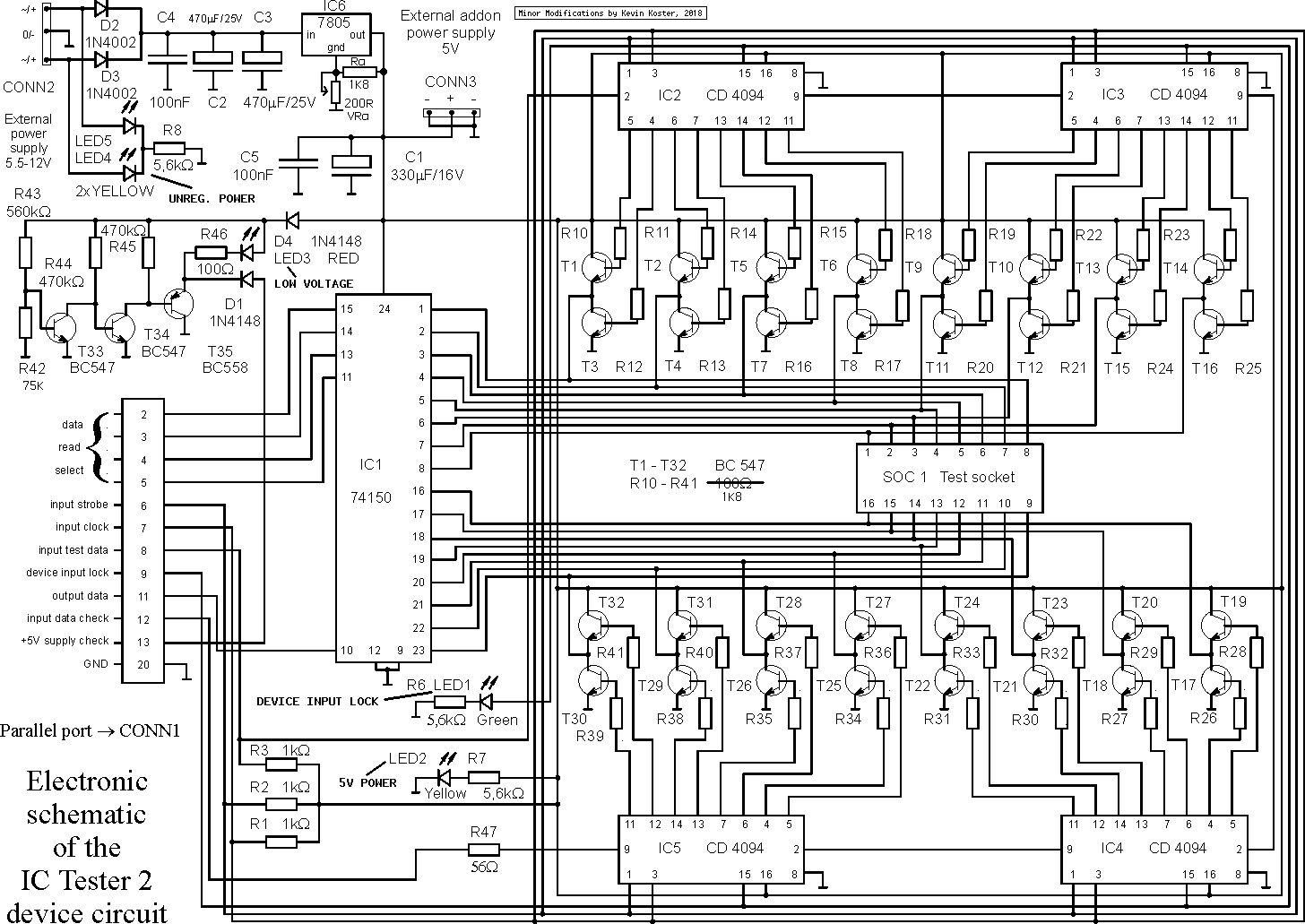The width and height of the screenshot is (1305, 924).
Task: Click the D4 diode label
Action: pyautogui.click(x=282, y=241)
